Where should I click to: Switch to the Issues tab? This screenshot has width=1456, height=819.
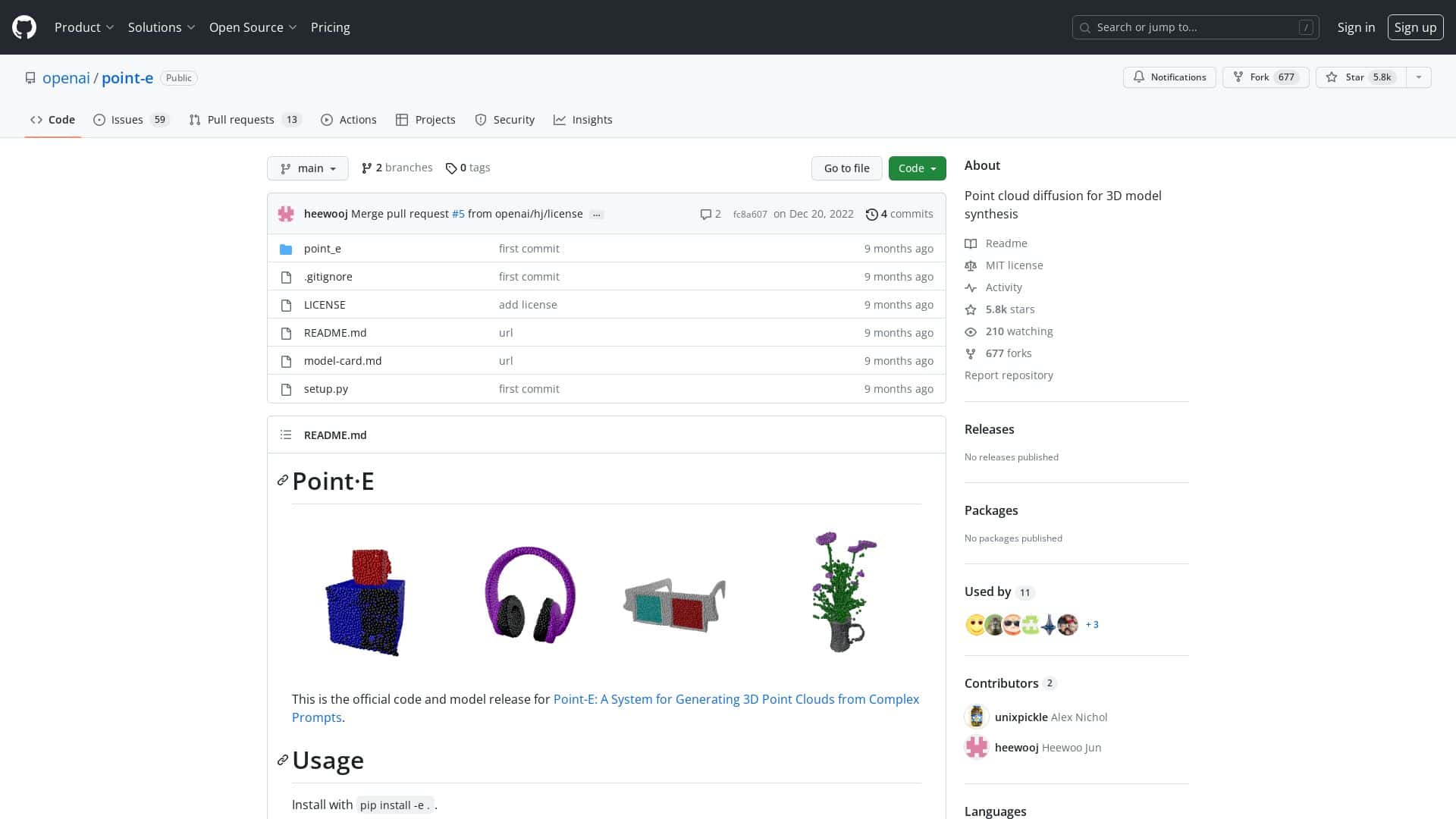pos(131,120)
